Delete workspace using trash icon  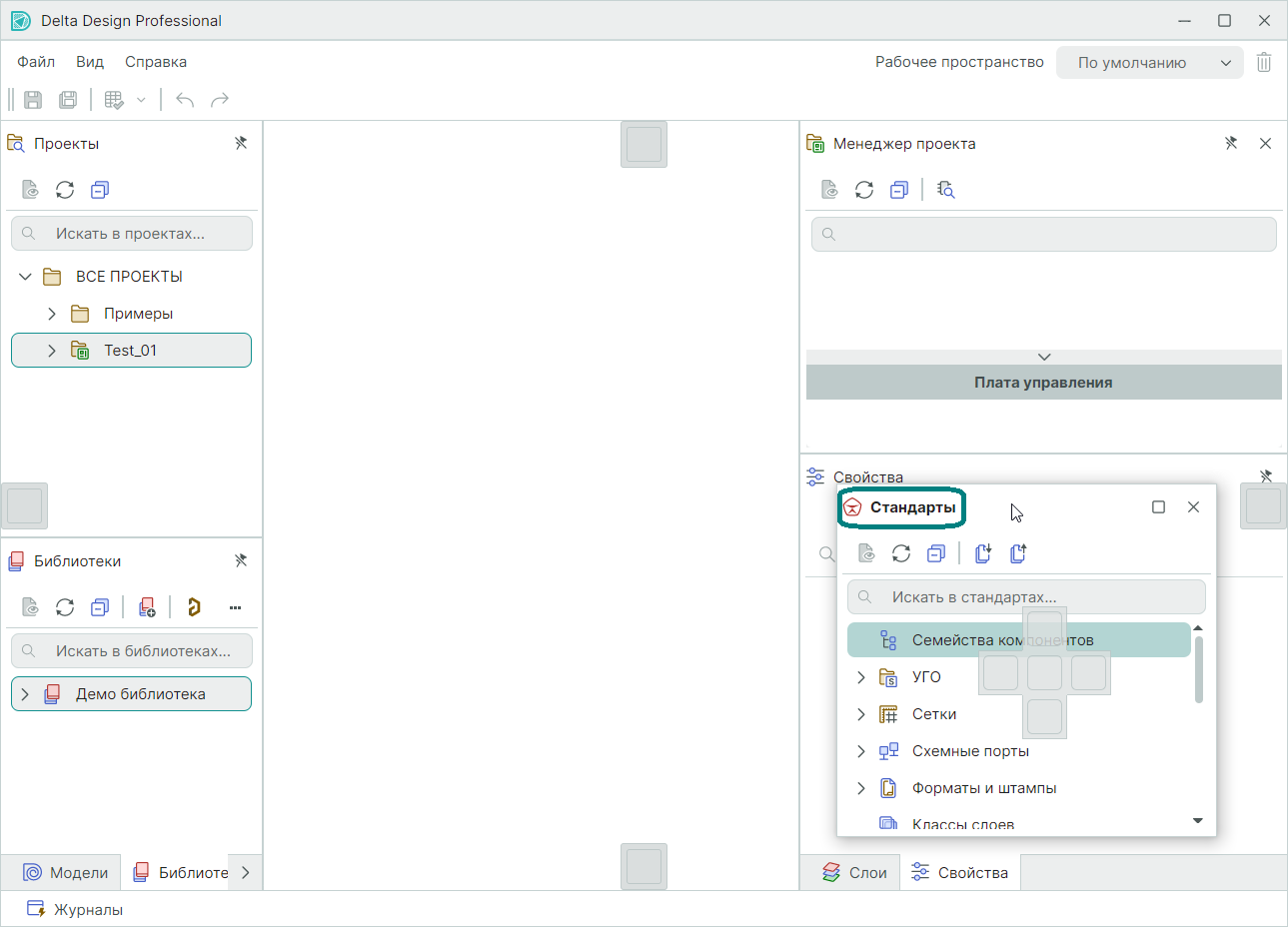coord(1264,62)
